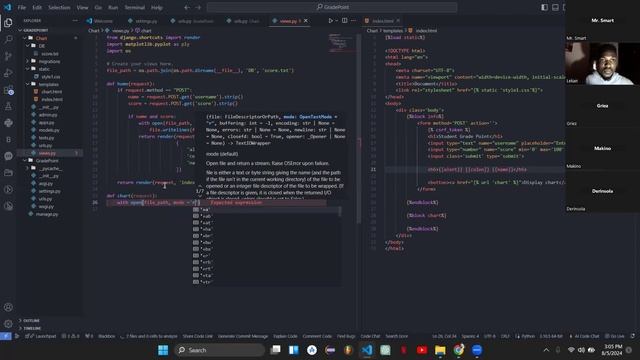
Task: Open the Accounts menu in activity bar
Action: point(8,307)
